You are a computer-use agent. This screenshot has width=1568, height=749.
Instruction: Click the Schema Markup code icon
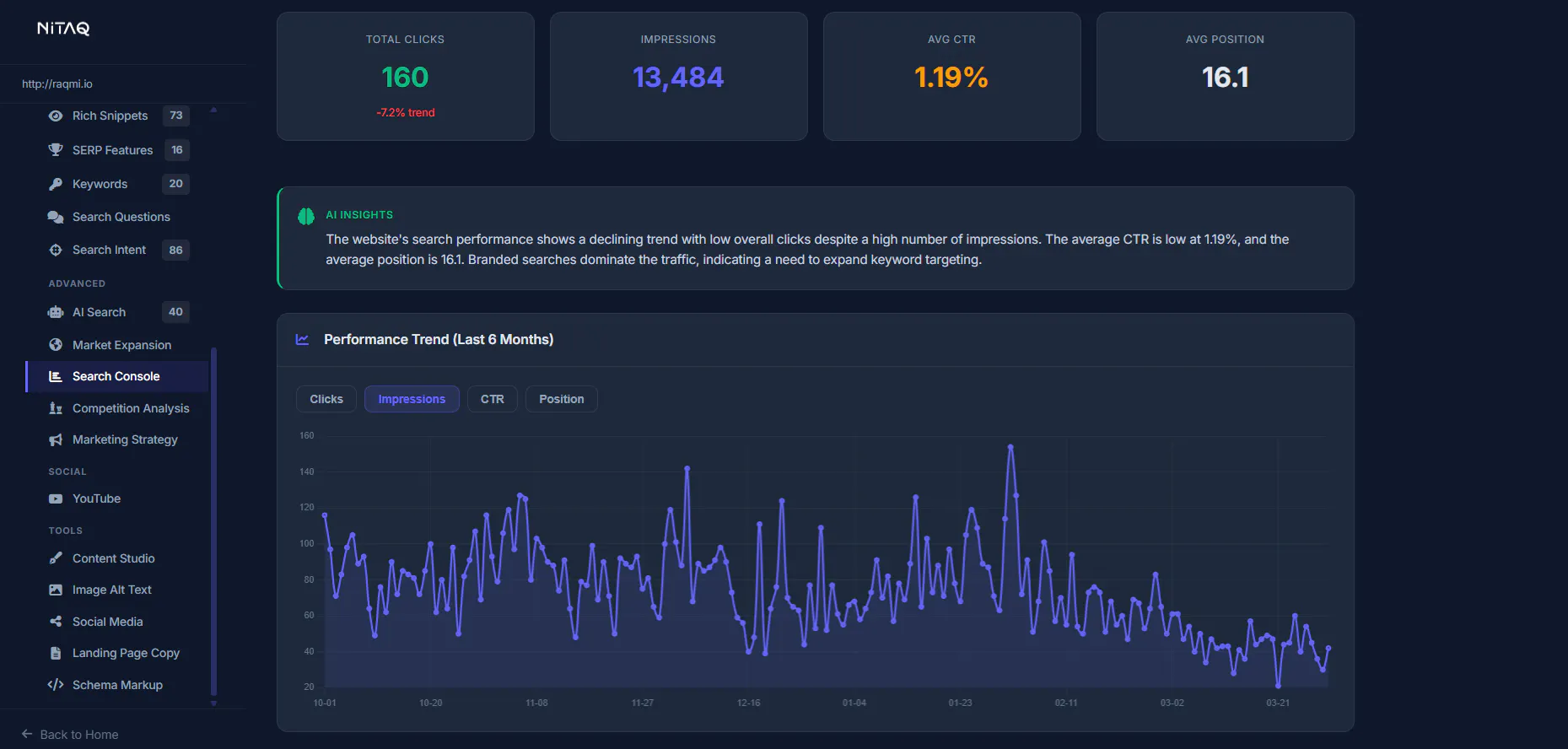56,685
